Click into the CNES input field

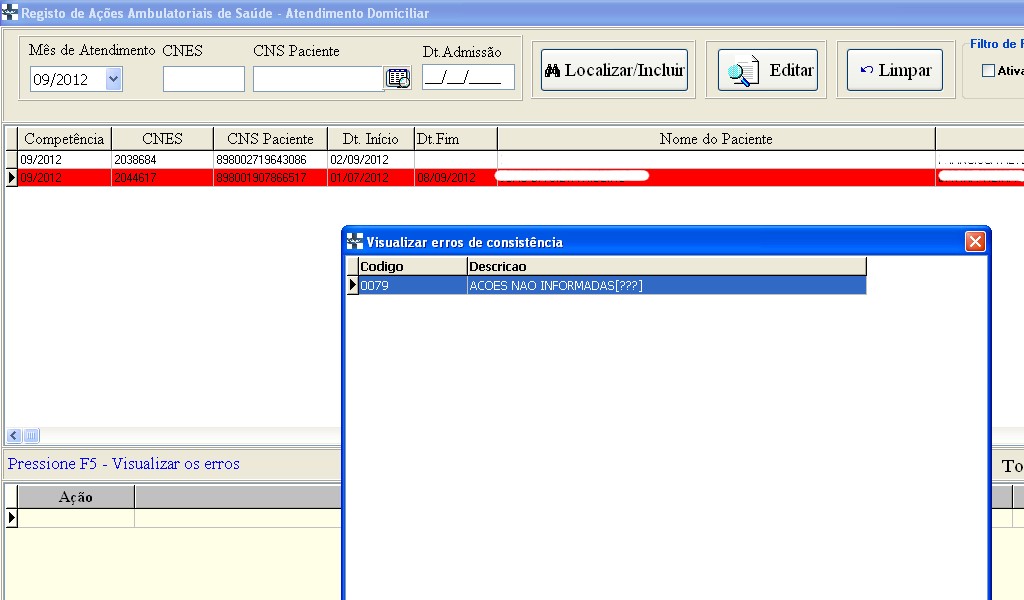coord(203,79)
